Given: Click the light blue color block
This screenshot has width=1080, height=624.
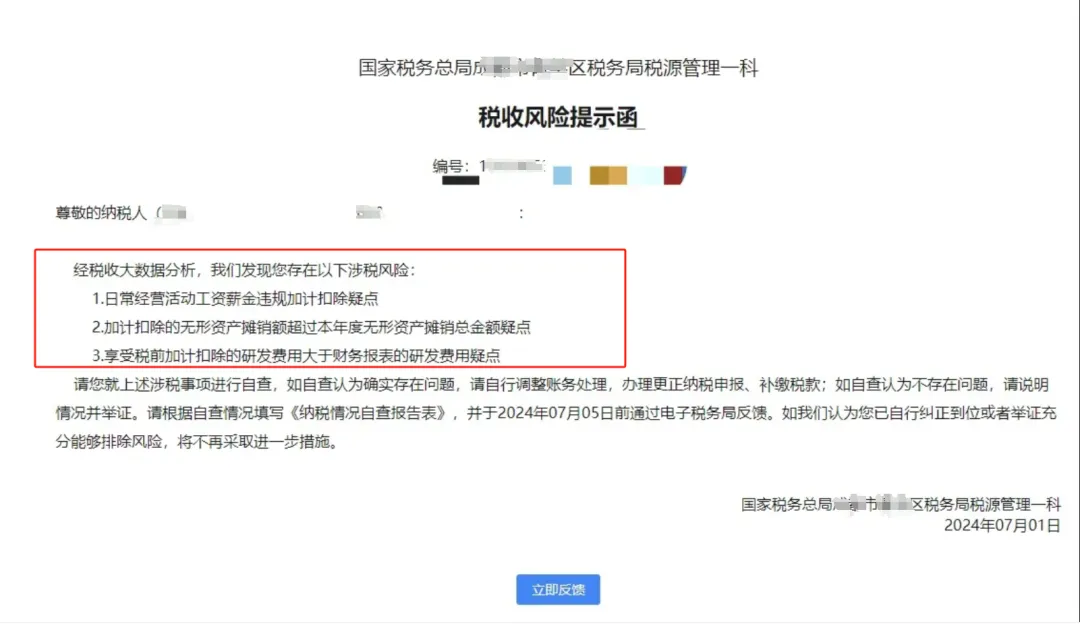Looking at the screenshot, I should (x=562, y=176).
